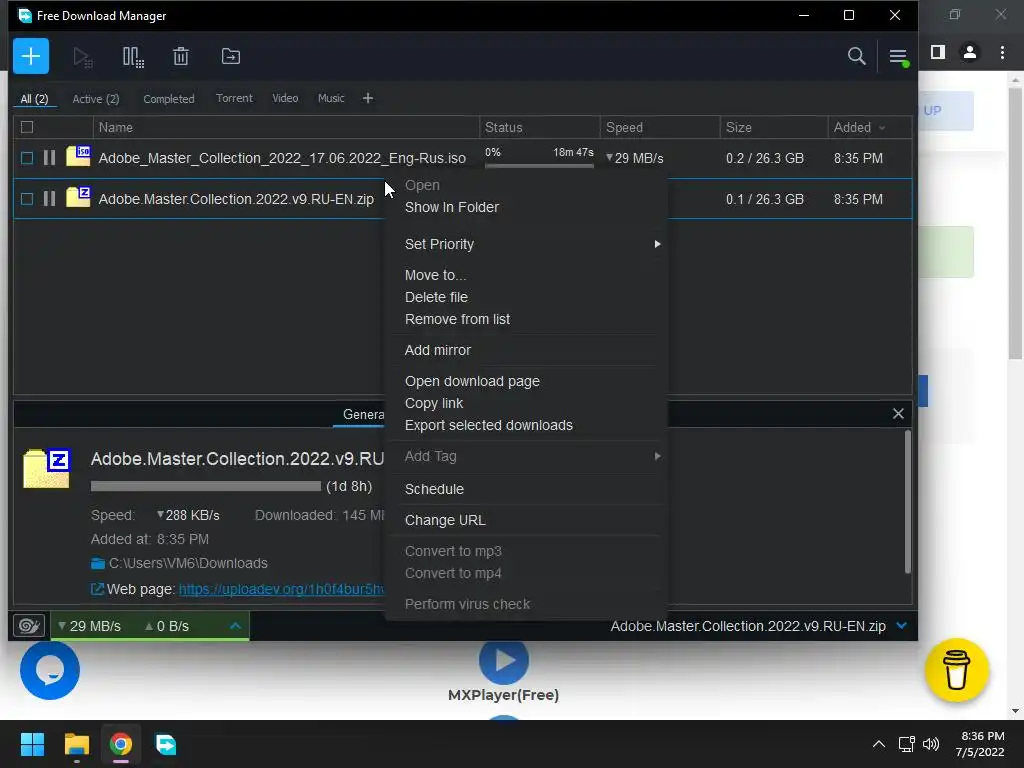This screenshot has width=1024, height=768.
Task: Click Free Download Manager taskbar icon
Action: tap(165, 744)
